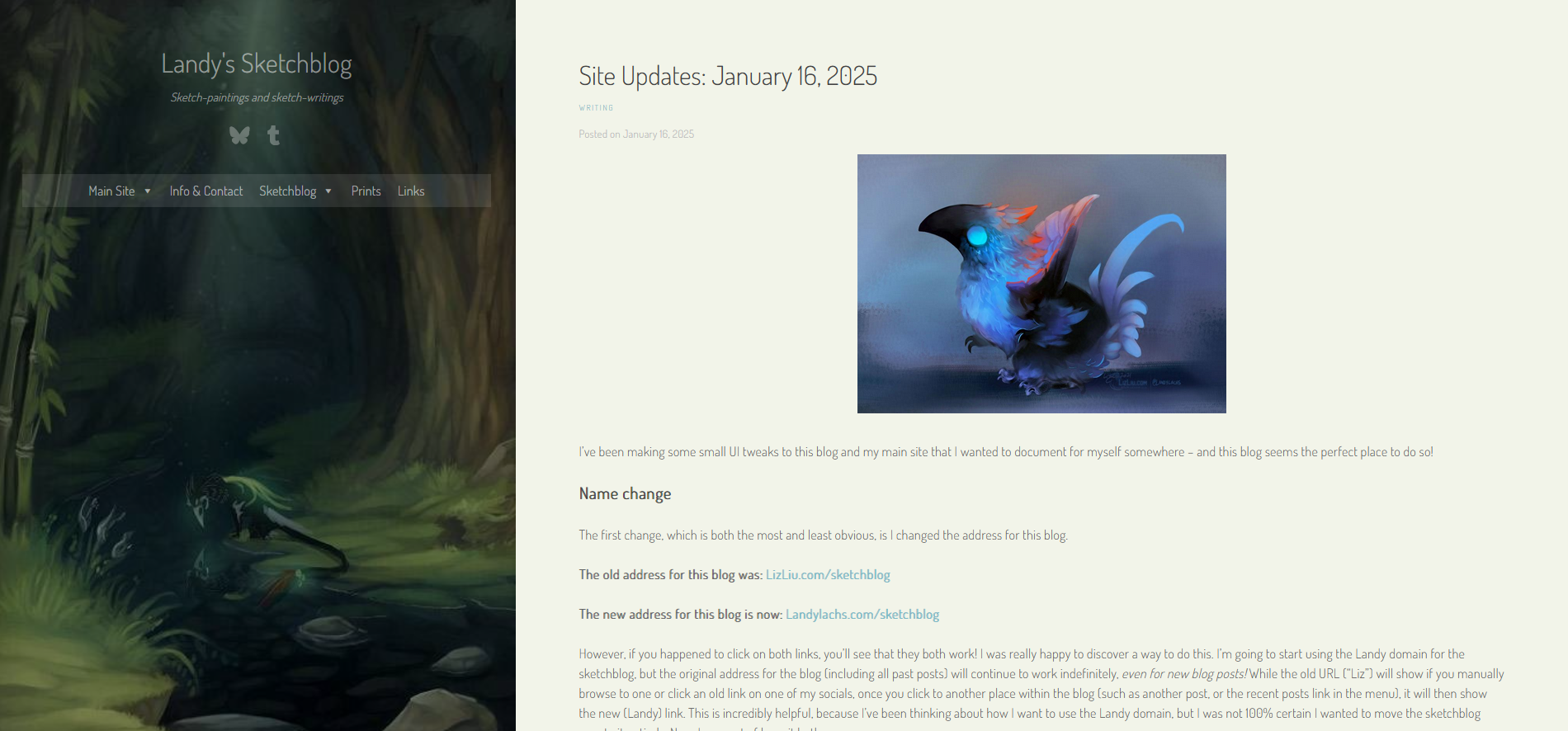Select the Sketchblog menu label
This screenshot has height=731, width=1568.
click(287, 191)
